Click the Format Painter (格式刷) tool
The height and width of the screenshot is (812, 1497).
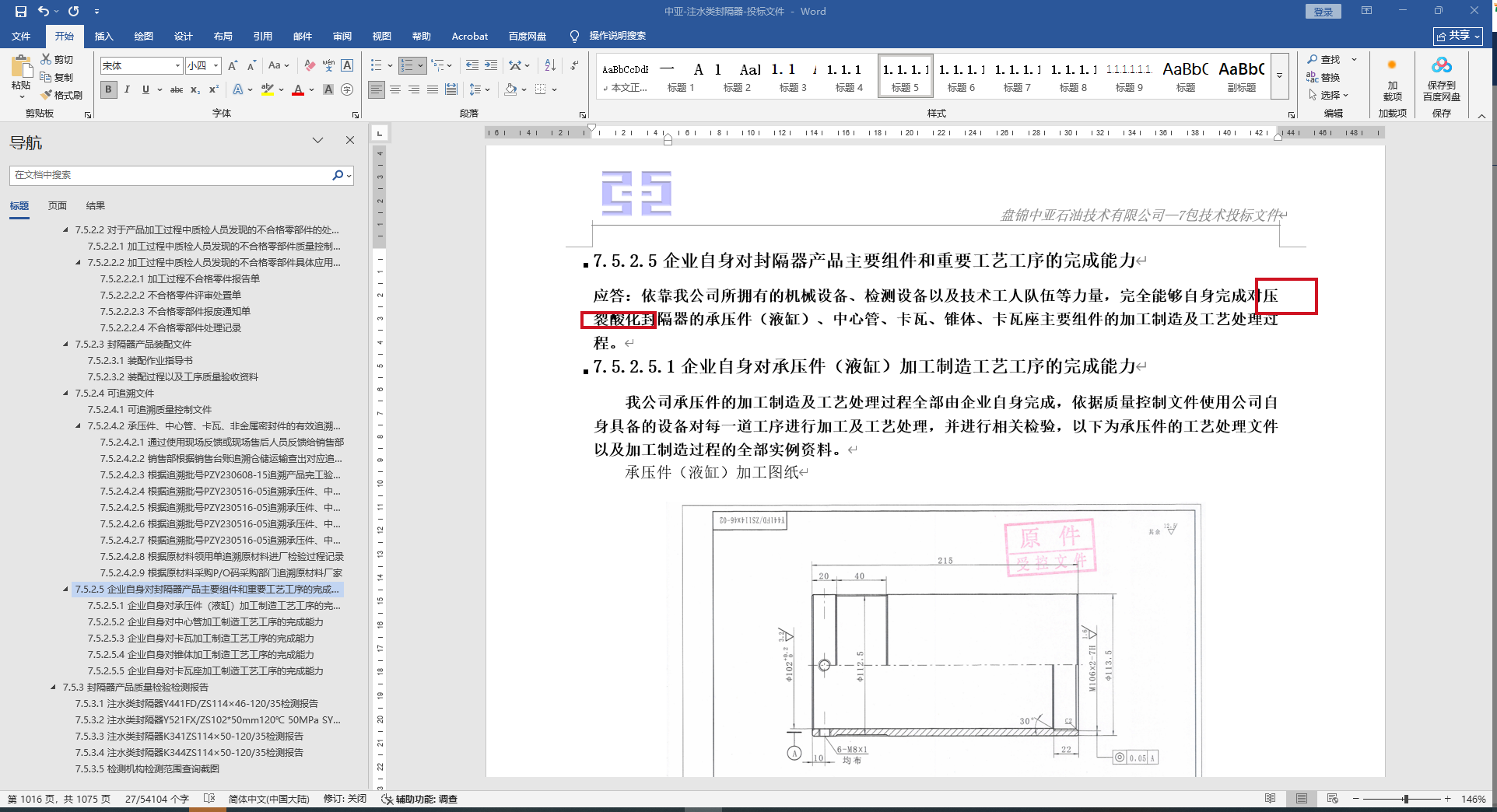coord(61,95)
